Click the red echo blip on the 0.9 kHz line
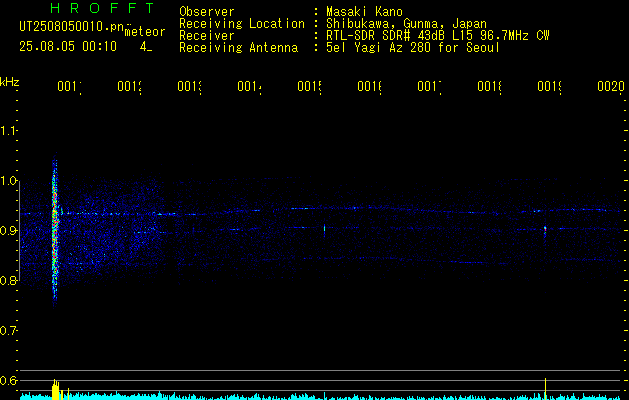This screenshot has height=400, width=629. pos(545,229)
